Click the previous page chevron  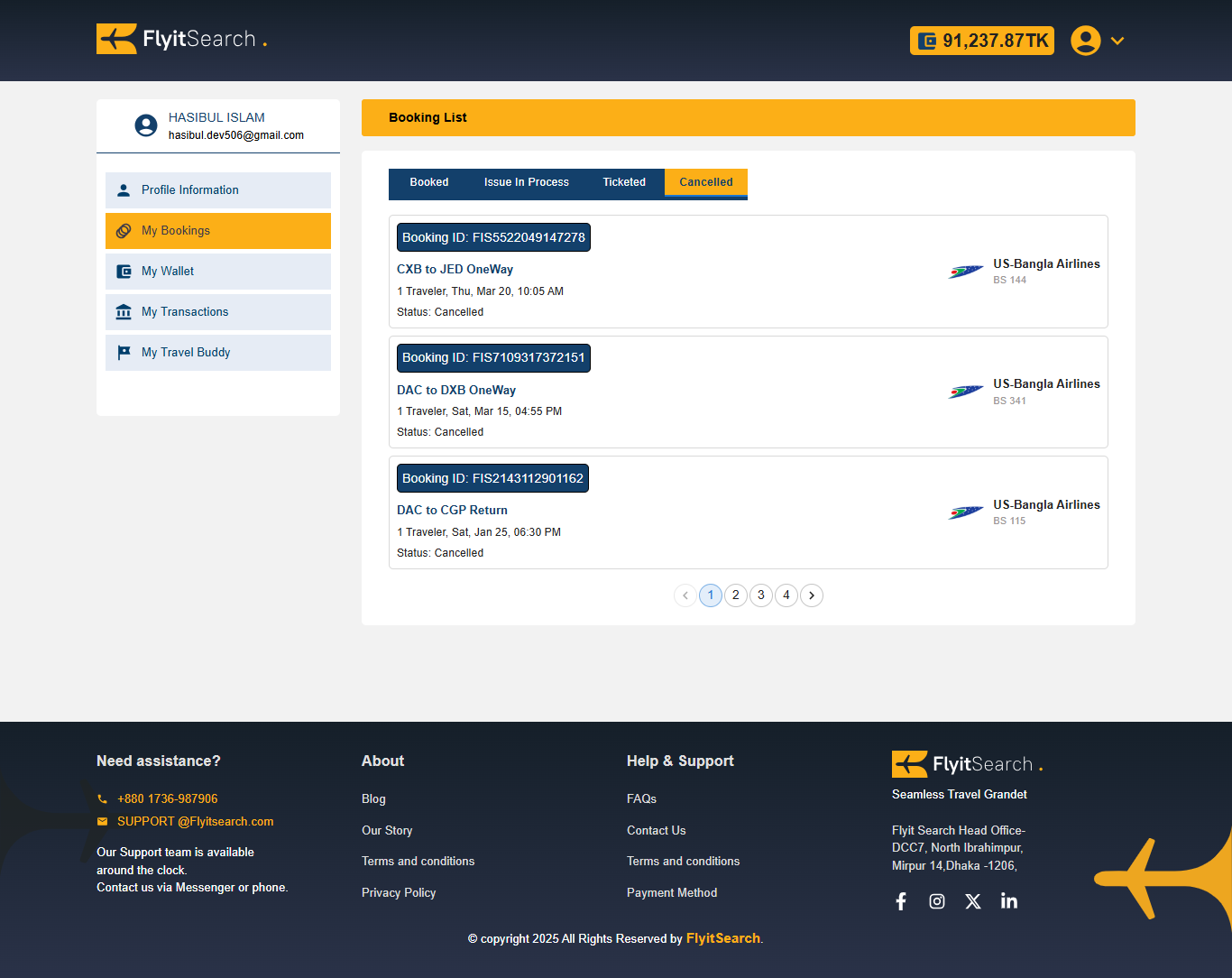(685, 595)
